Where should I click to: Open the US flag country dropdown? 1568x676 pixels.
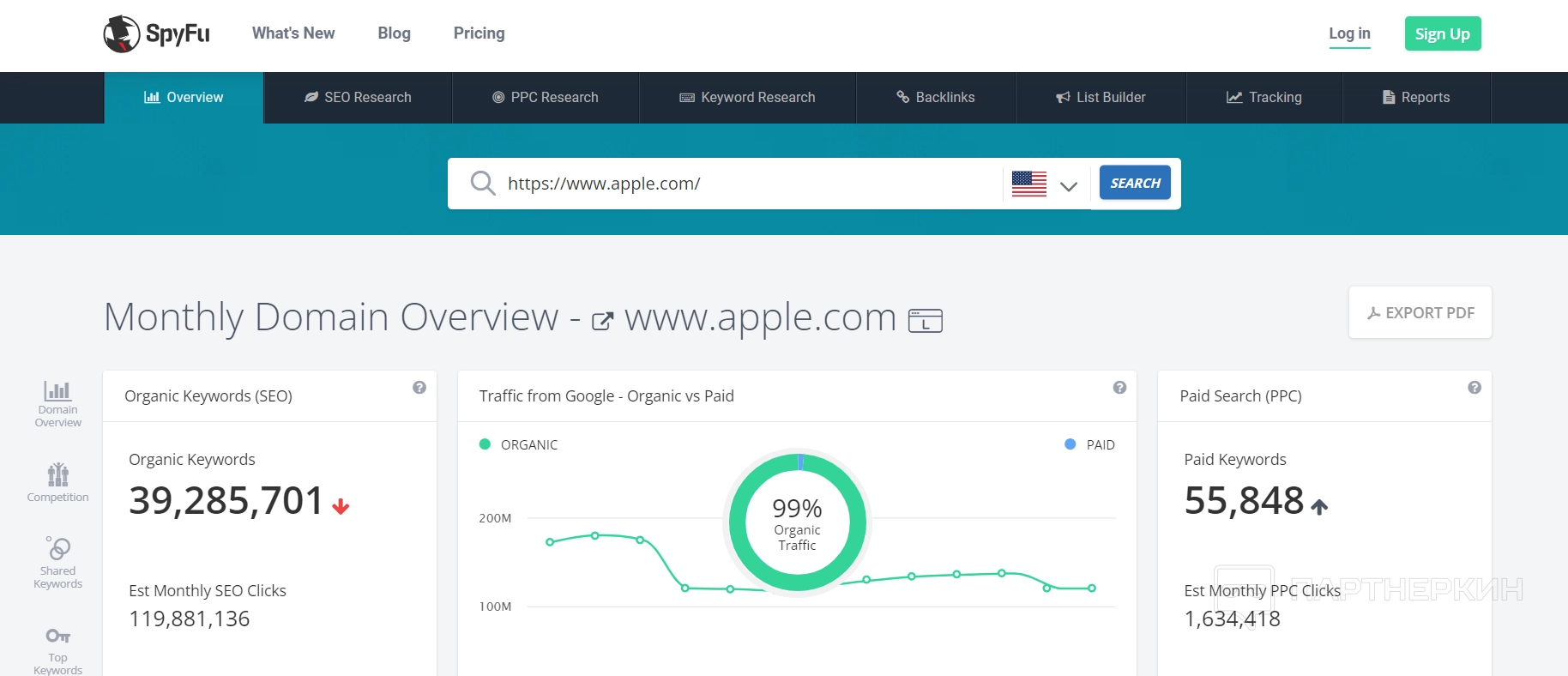[x=1044, y=184]
